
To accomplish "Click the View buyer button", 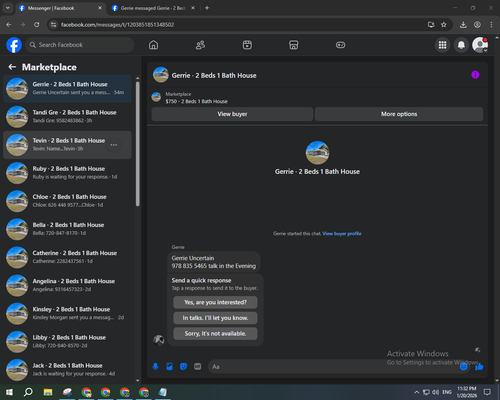I will pyautogui.click(x=232, y=114).
